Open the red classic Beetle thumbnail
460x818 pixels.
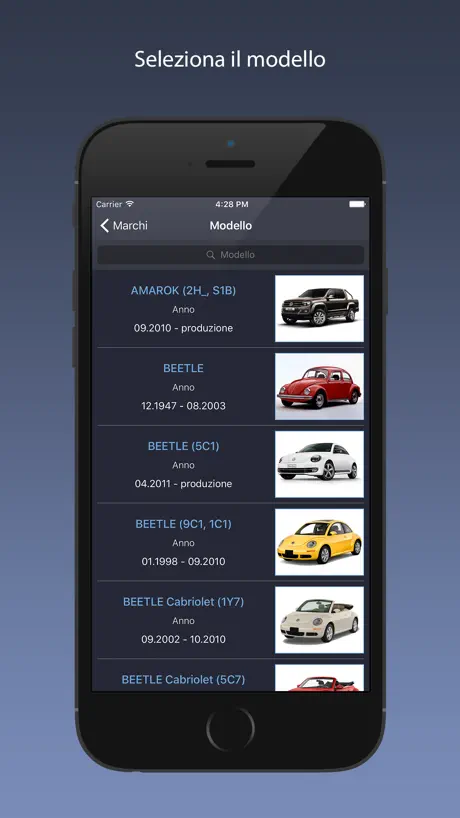coord(319,386)
